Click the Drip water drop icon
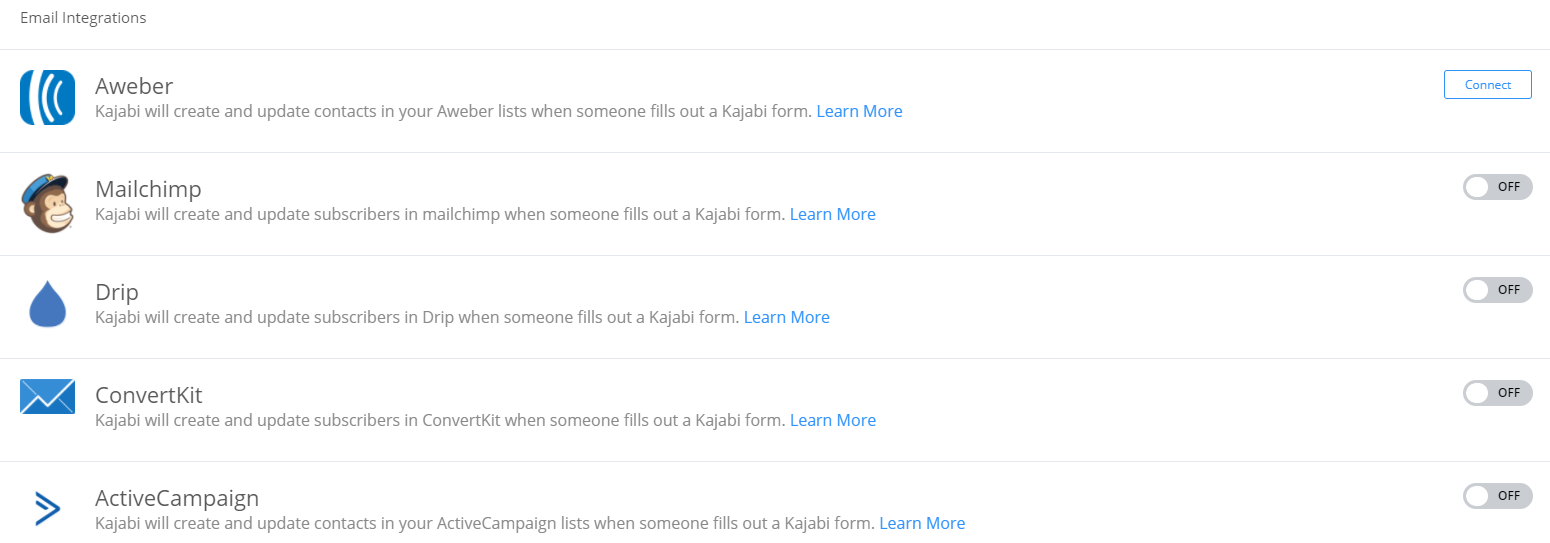This screenshot has height=543, width=1550. click(47, 303)
